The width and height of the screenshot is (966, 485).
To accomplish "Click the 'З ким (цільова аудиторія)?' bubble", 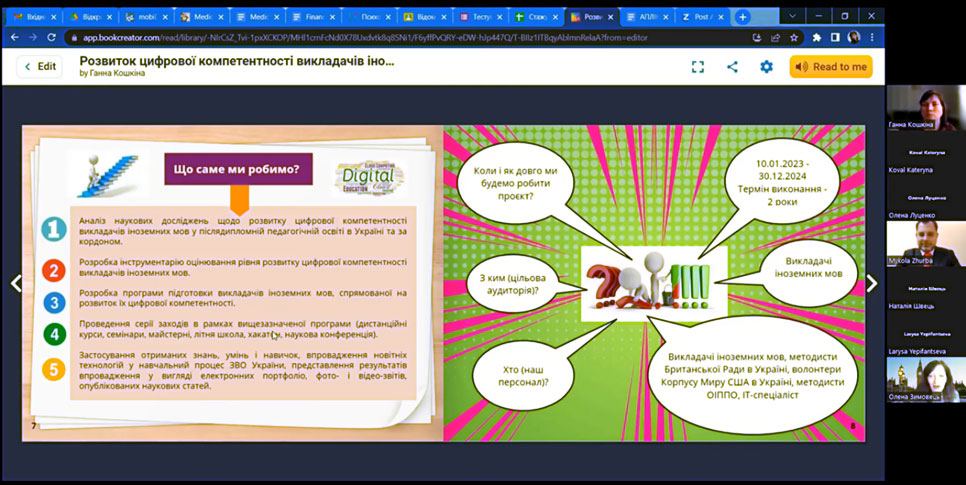I will tap(513, 284).
